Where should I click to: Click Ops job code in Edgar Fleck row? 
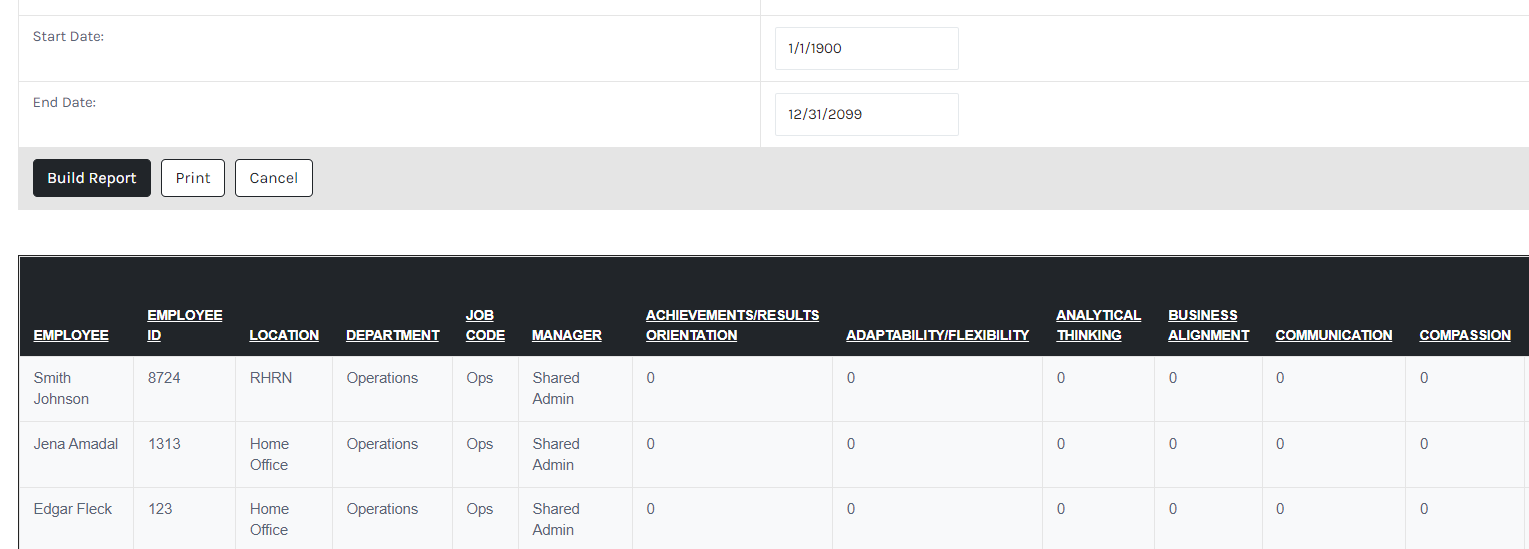(x=480, y=509)
